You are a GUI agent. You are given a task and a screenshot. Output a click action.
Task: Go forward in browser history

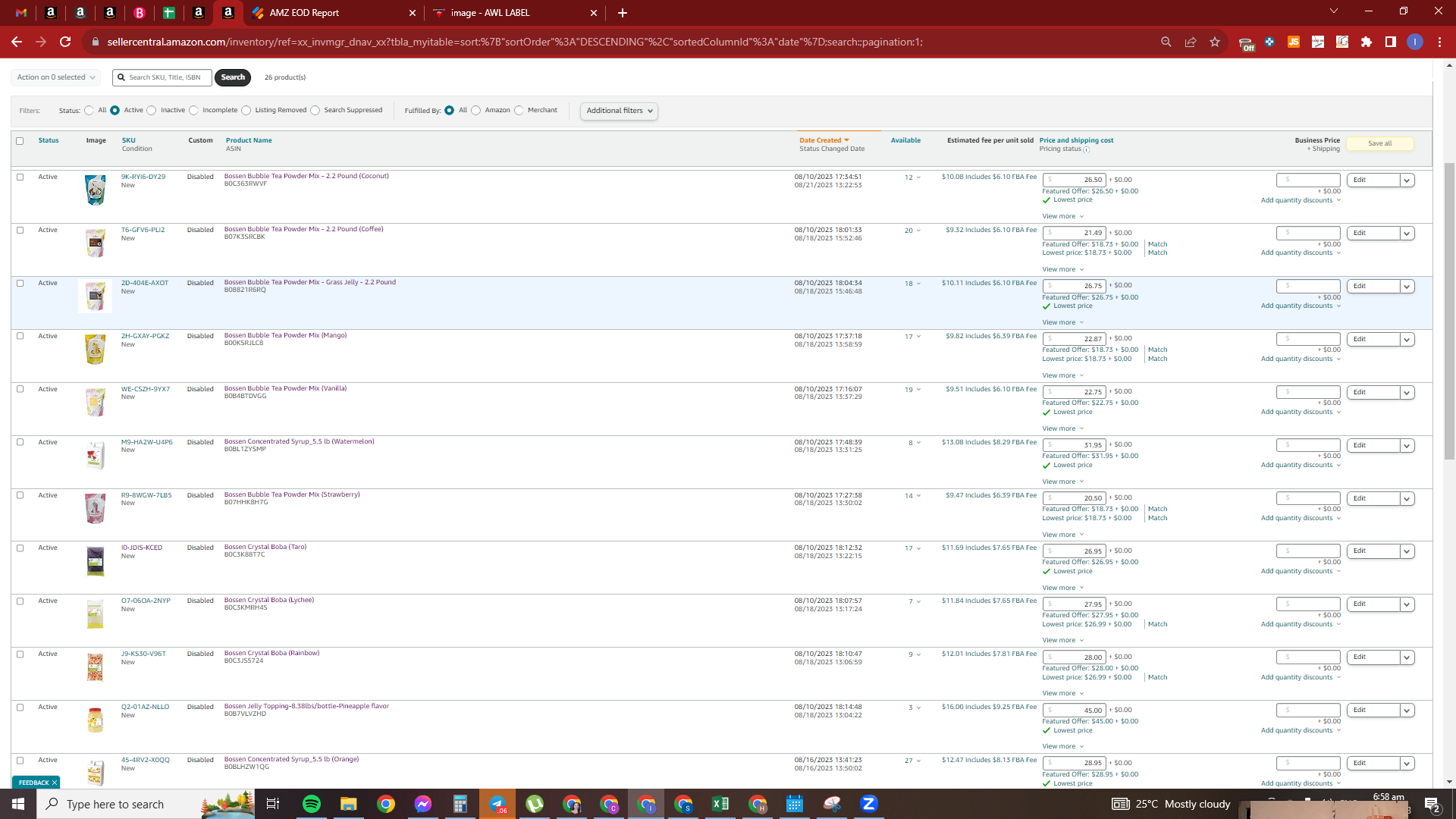[x=41, y=42]
